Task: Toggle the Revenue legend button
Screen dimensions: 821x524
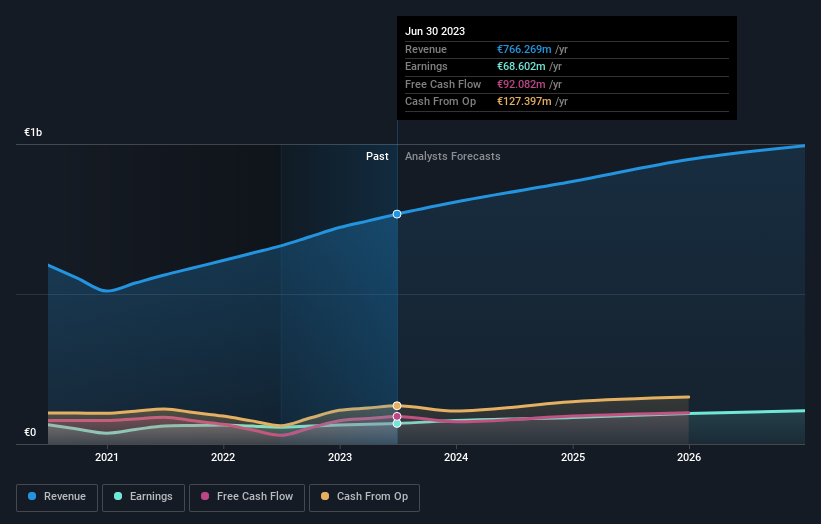Action: tap(57, 497)
